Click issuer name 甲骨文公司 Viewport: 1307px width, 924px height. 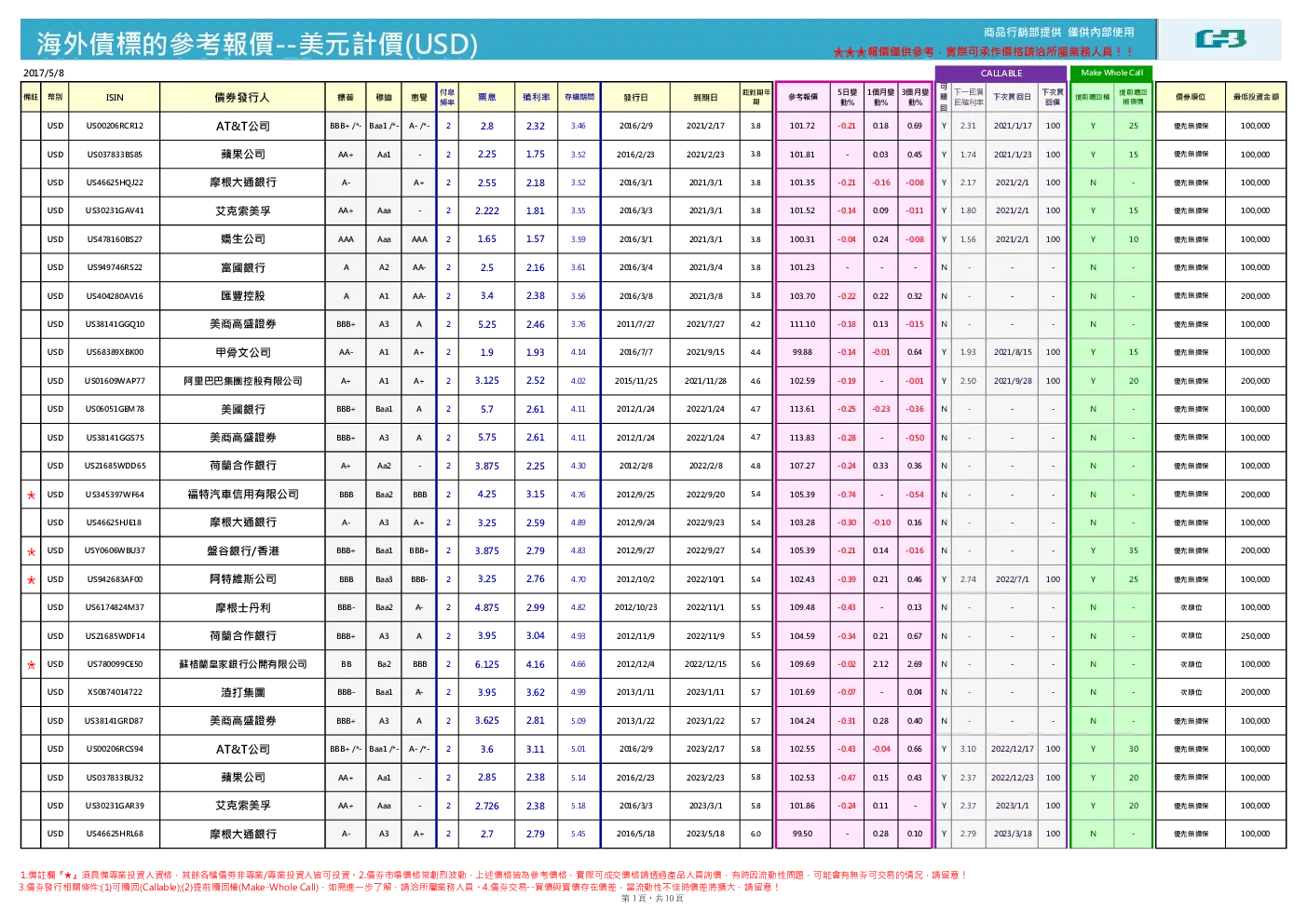coord(243,353)
